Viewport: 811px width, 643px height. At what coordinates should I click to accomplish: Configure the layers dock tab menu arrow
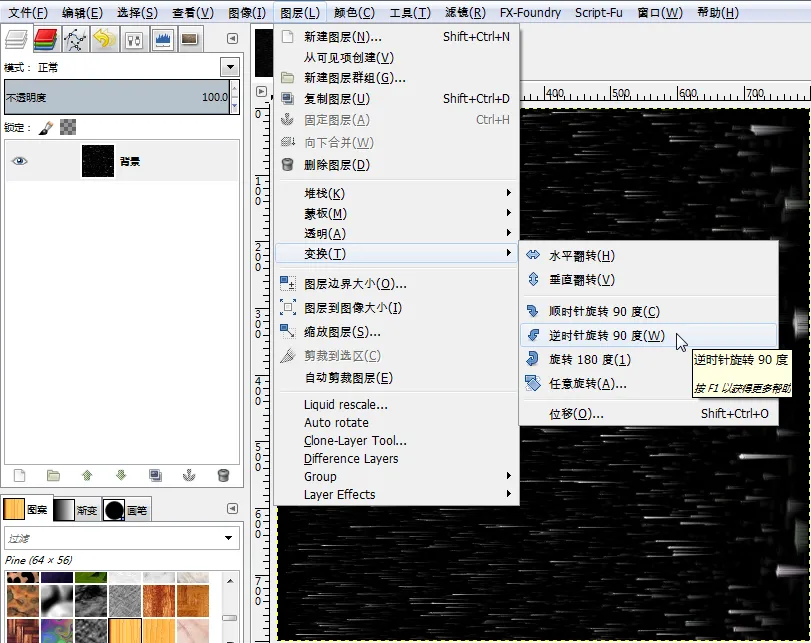tap(232, 39)
